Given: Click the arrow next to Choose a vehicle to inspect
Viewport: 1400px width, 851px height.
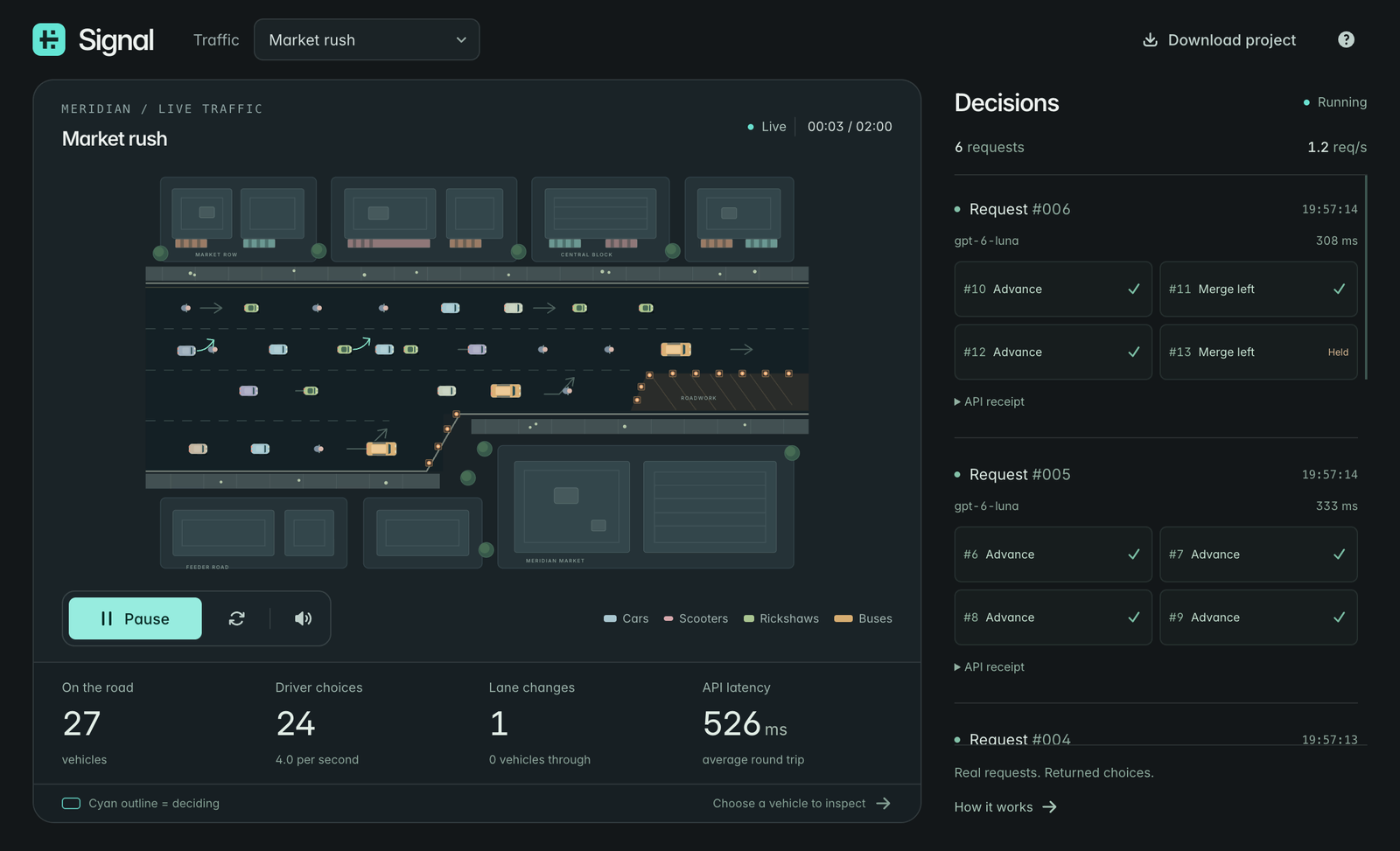Looking at the screenshot, I should click(883, 803).
